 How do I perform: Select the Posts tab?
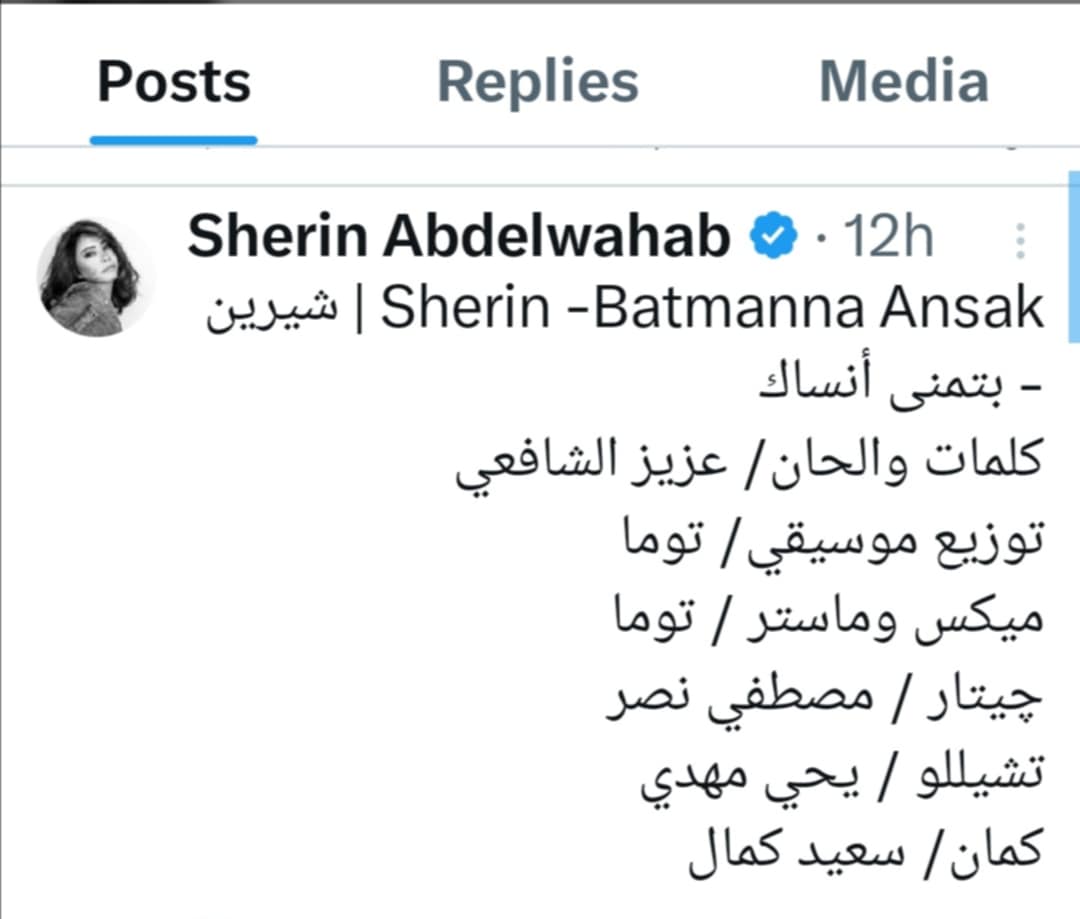tap(174, 82)
